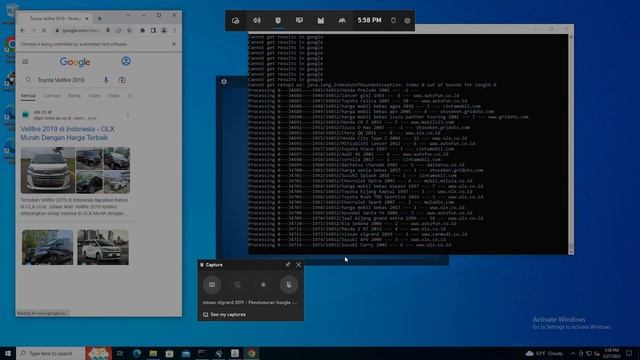
Task: Dismiss the automated test software infobar
Action: (174, 44)
